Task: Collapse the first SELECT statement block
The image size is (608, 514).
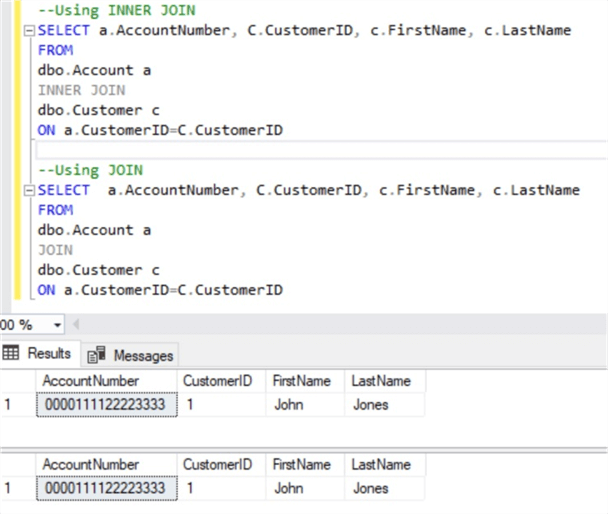Action: click(x=29, y=31)
